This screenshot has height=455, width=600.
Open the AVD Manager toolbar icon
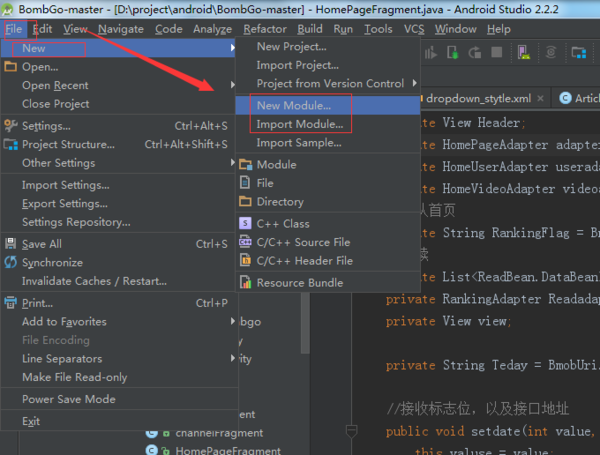pyautogui.click(x=523, y=52)
